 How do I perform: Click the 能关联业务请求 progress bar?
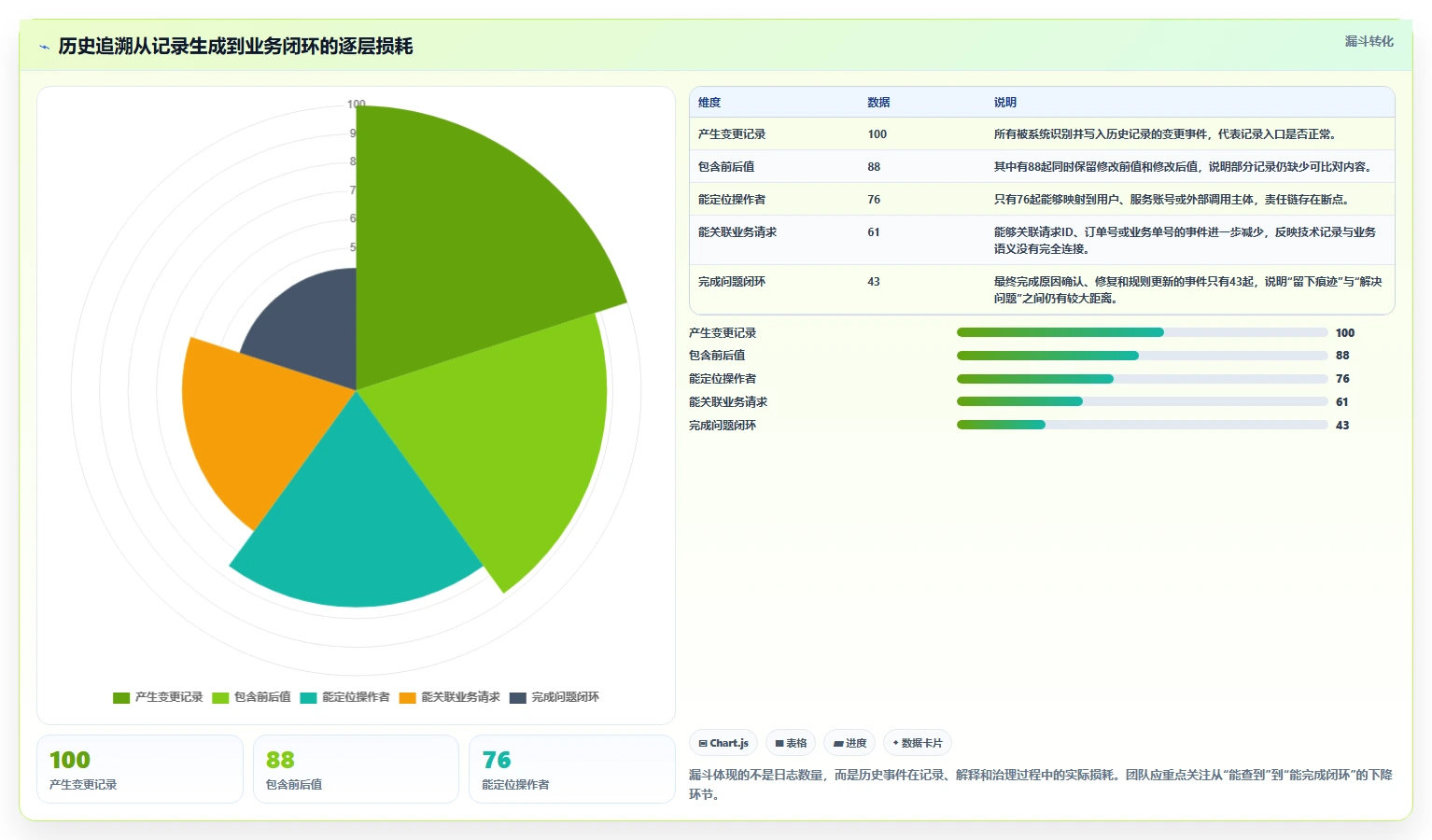[x=1142, y=401]
